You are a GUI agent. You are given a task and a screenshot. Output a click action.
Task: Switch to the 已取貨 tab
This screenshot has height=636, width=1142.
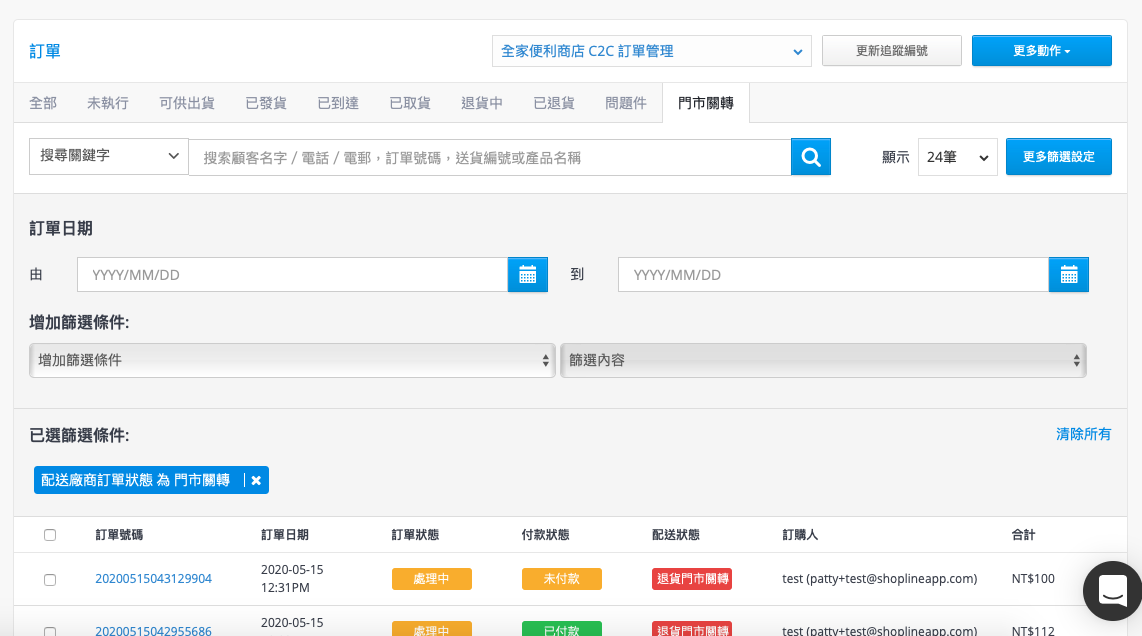click(x=410, y=103)
